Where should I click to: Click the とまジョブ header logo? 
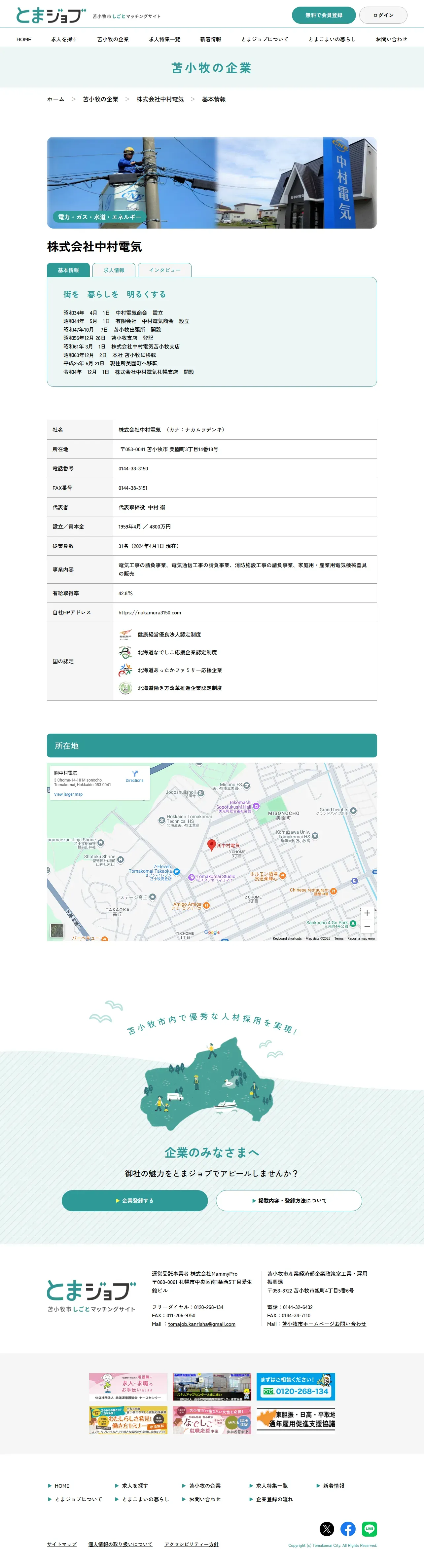pyautogui.click(x=51, y=15)
